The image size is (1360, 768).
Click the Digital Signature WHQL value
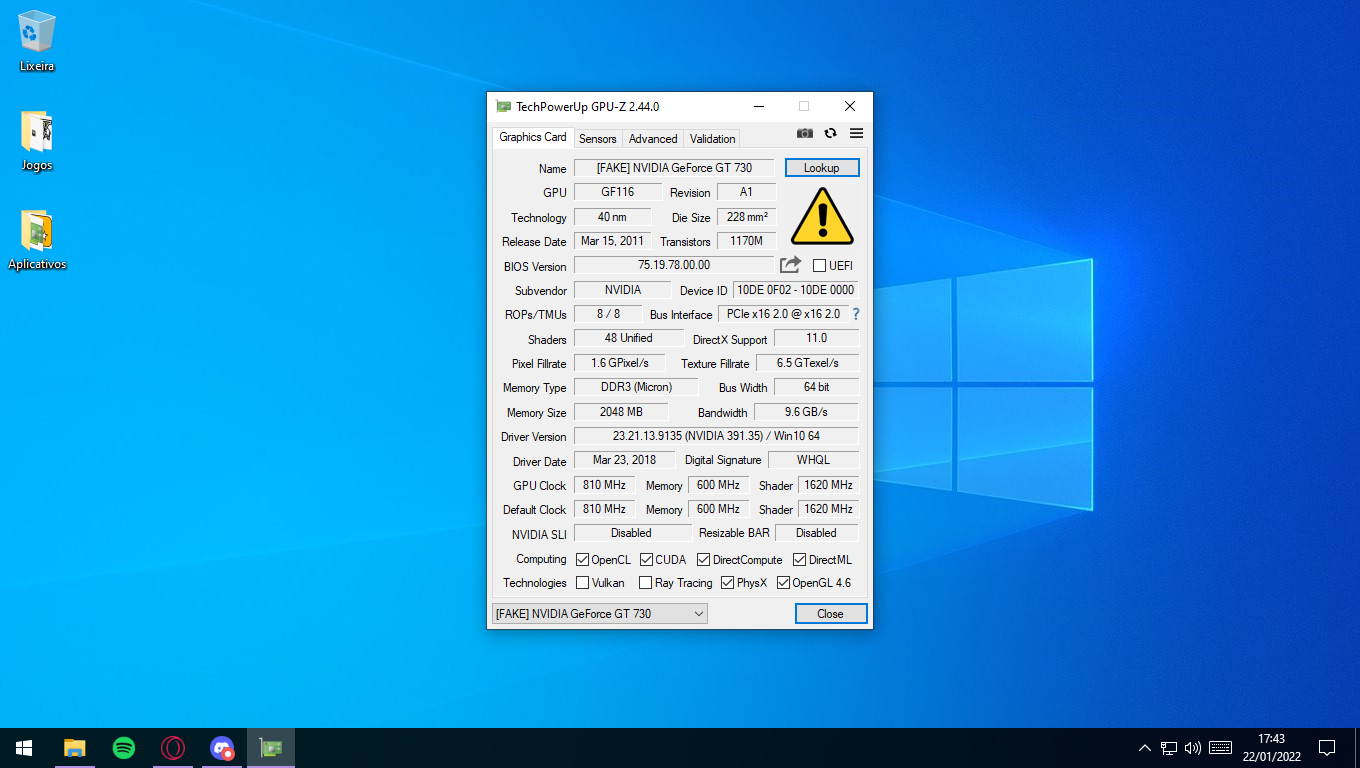click(x=813, y=460)
